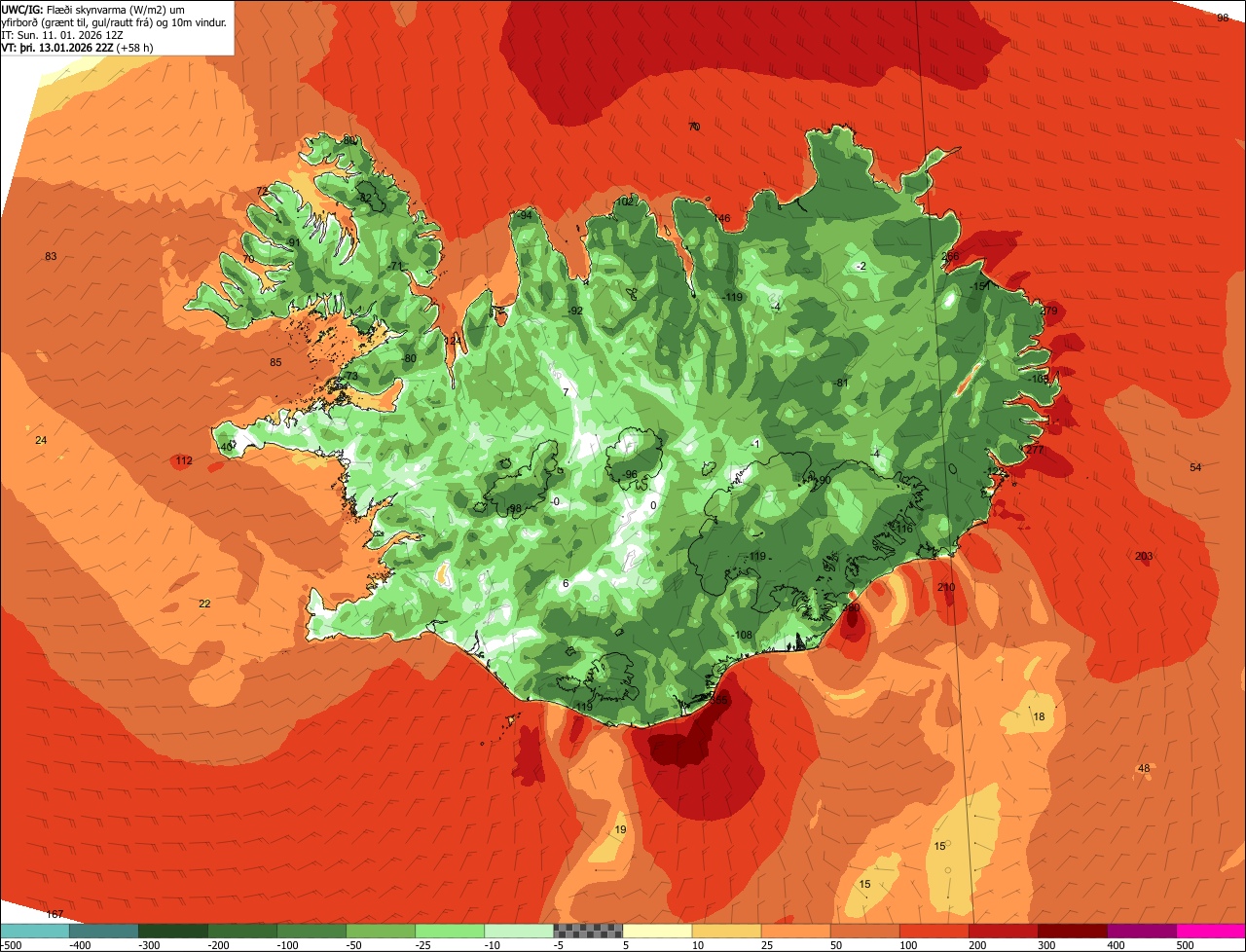Click the dark maroon 300 legend swatch
Viewport: 1246px width, 952px height.
pos(1073,931)
